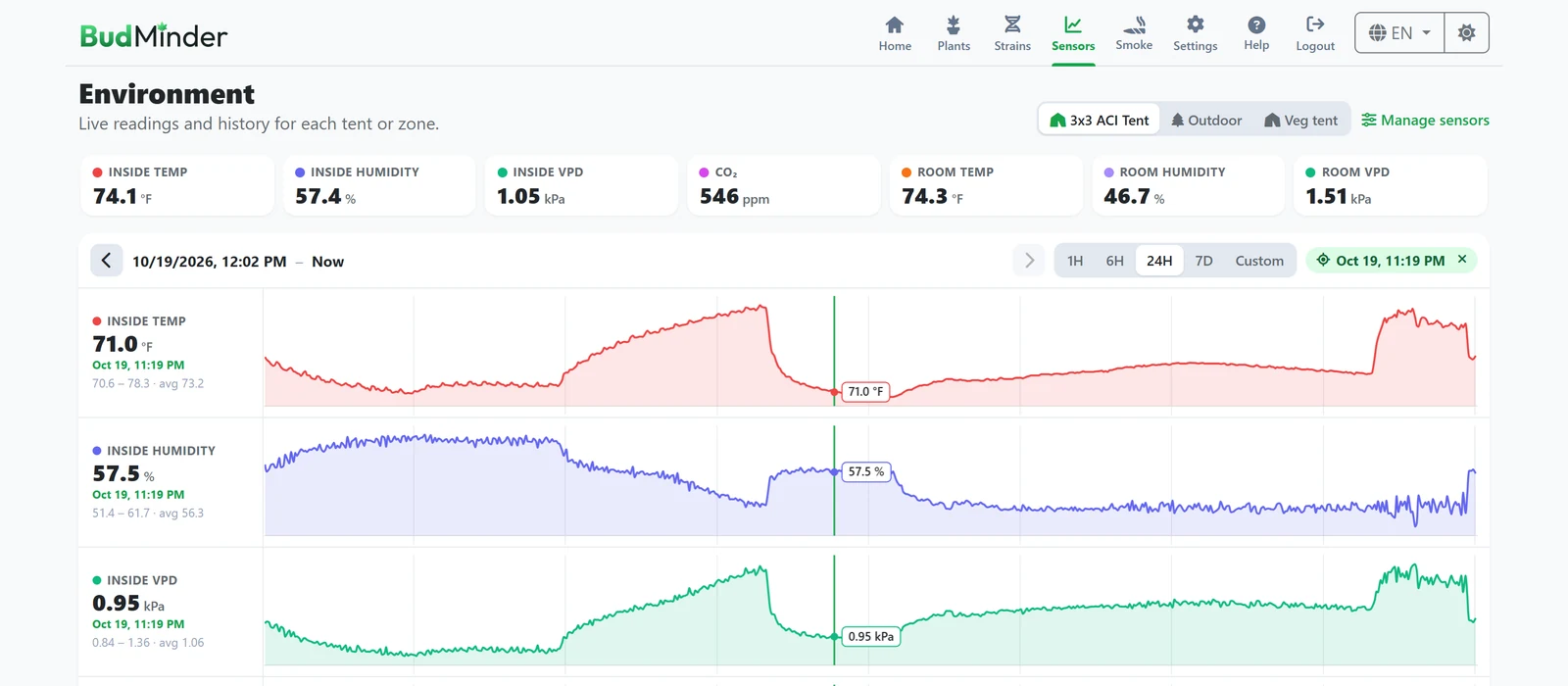Open the EN language dropdown
The width and height of the screenshot is (1568, 686).
tap(1399, 33)
